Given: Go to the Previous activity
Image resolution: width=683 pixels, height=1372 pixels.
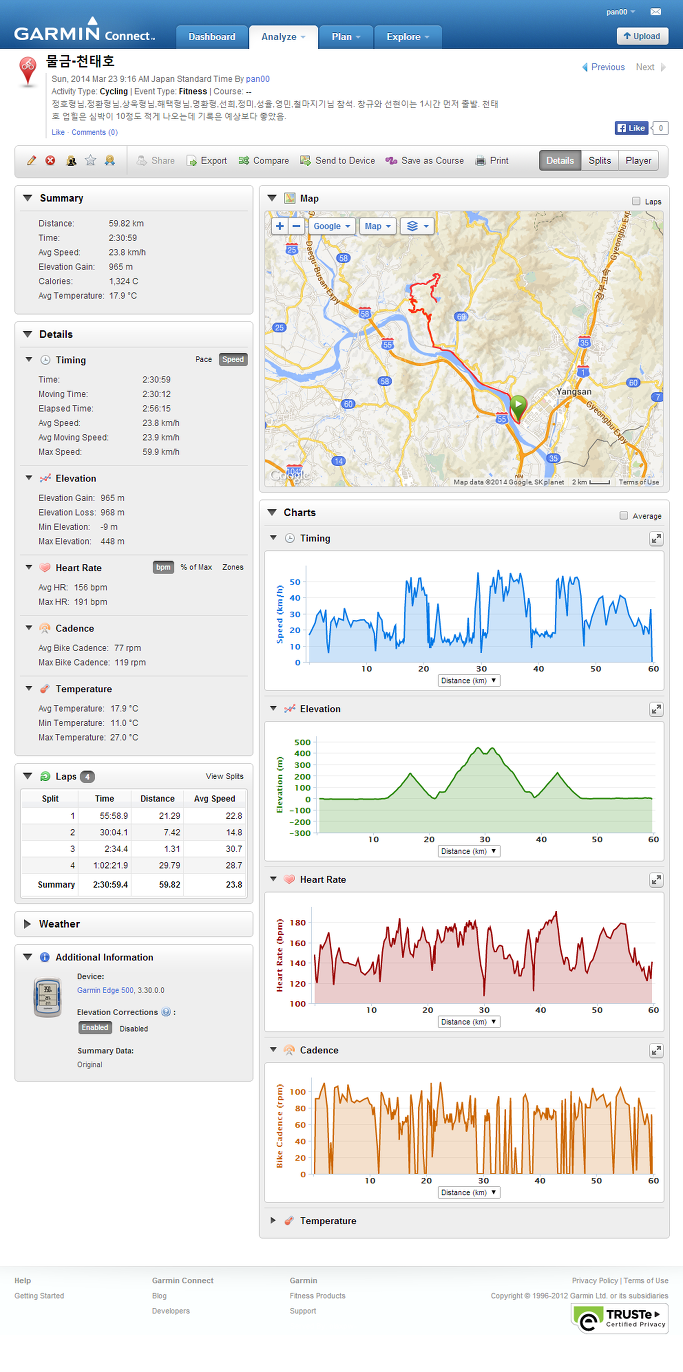Looking at the screenshot, I should pyautogui.click(x=603, y=67).
